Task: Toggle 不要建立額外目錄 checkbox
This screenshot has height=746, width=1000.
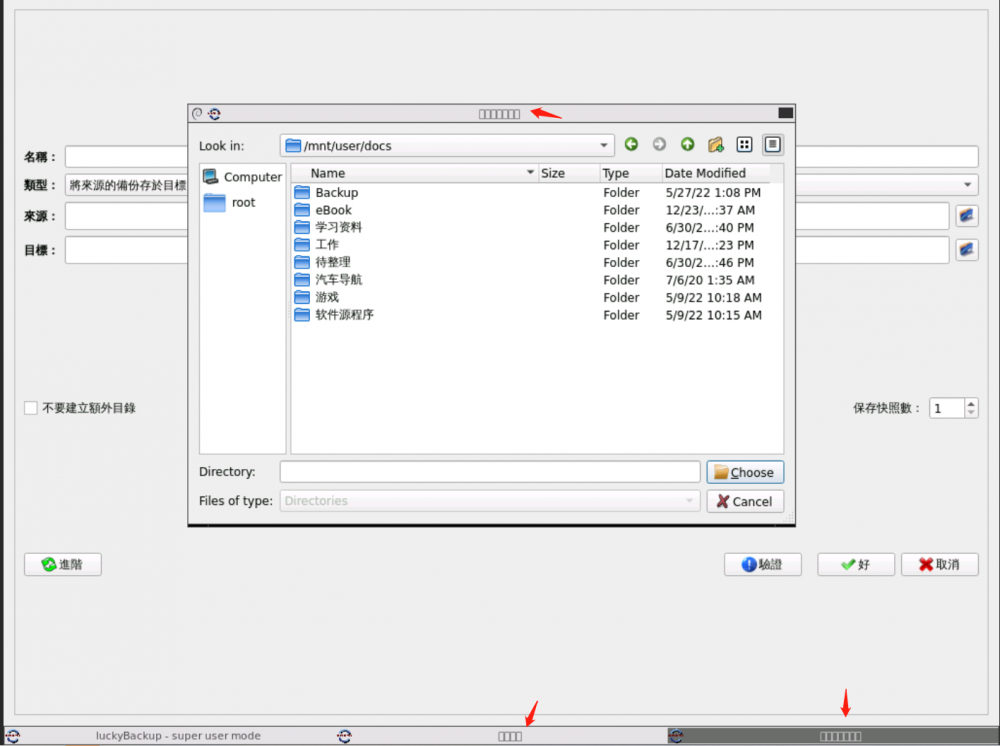Action: click(x=31, y=408)
